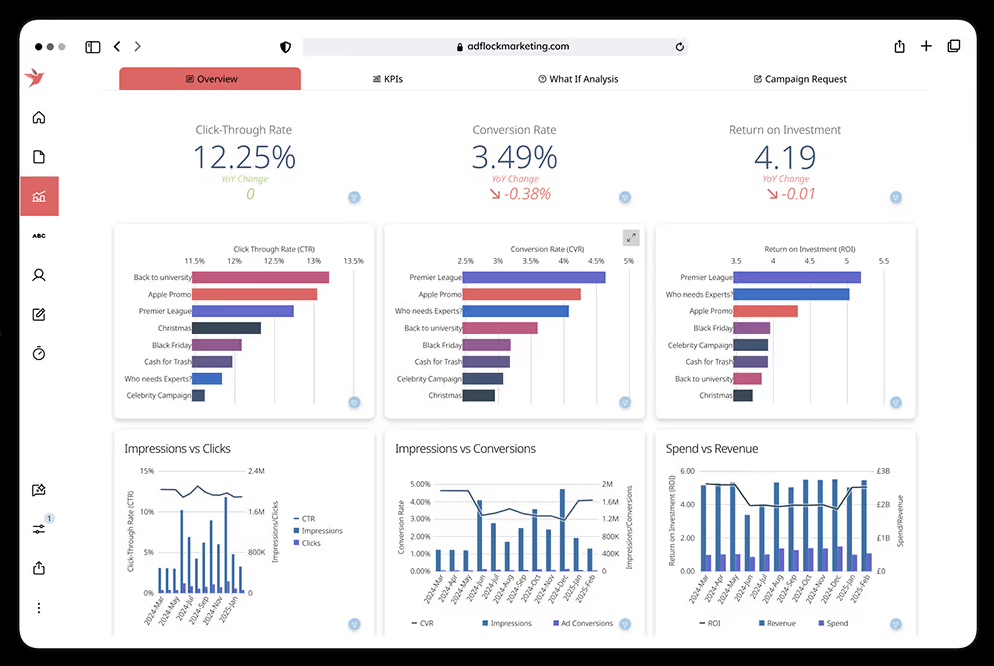Toggle the Revenue legend in Spend vs Revenue

[x=776, y=623]
